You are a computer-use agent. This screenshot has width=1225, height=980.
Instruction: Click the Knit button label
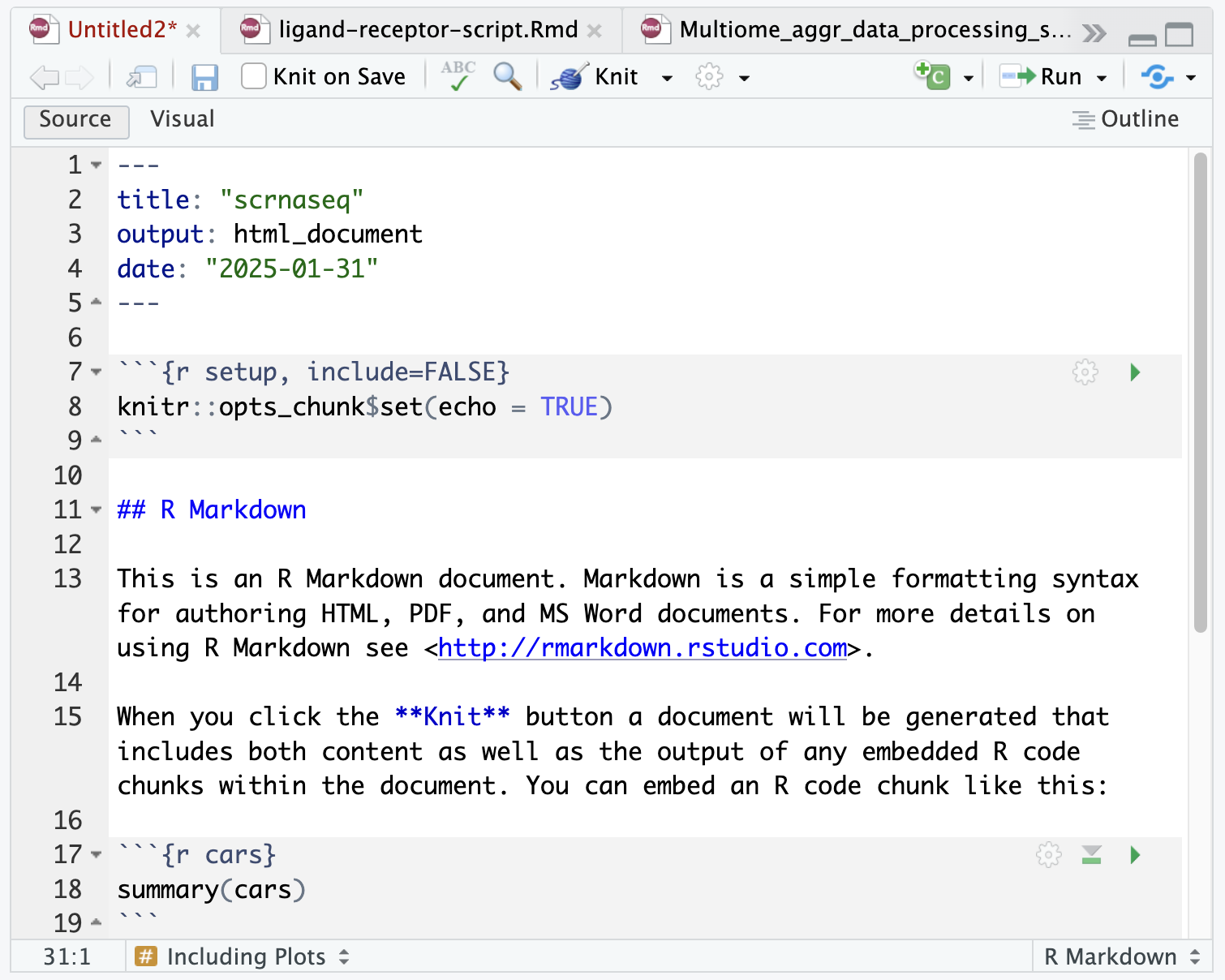point(617,77)
